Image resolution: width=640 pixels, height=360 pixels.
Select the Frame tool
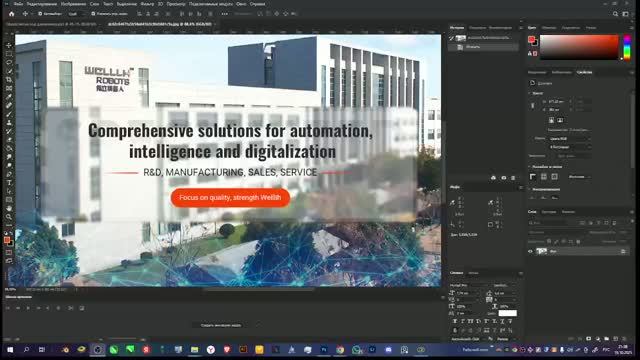click(x=9, y=88)
